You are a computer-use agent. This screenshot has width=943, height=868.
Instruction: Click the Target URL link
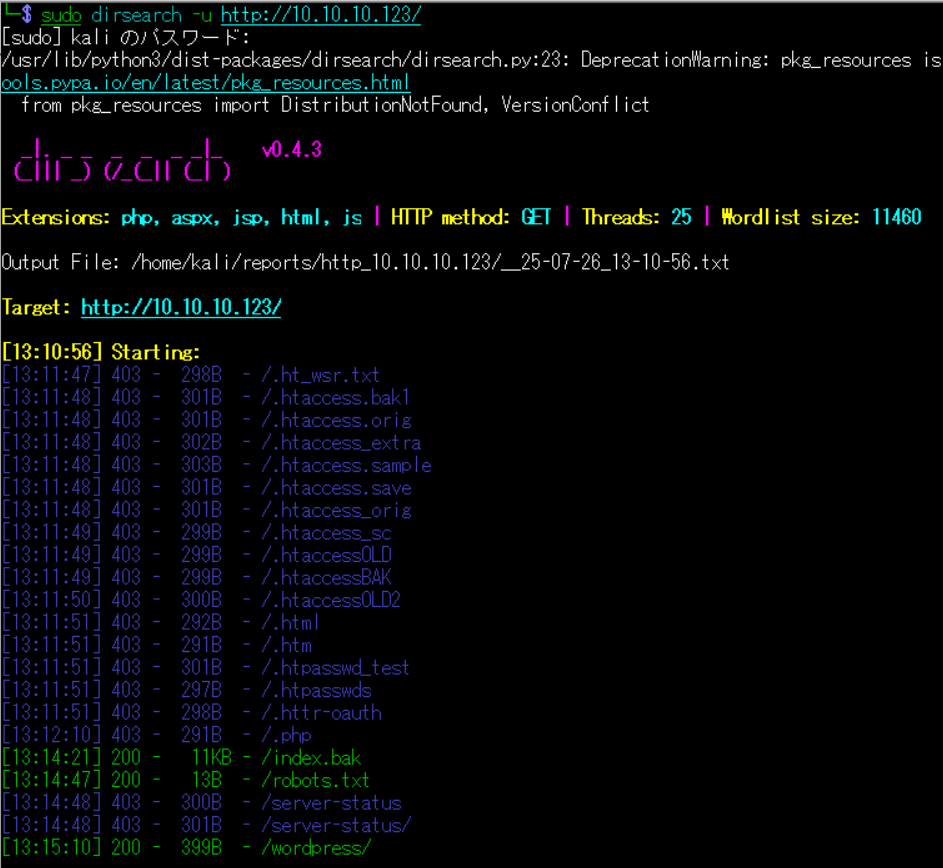pyautogui.click(x=180, y=307)
